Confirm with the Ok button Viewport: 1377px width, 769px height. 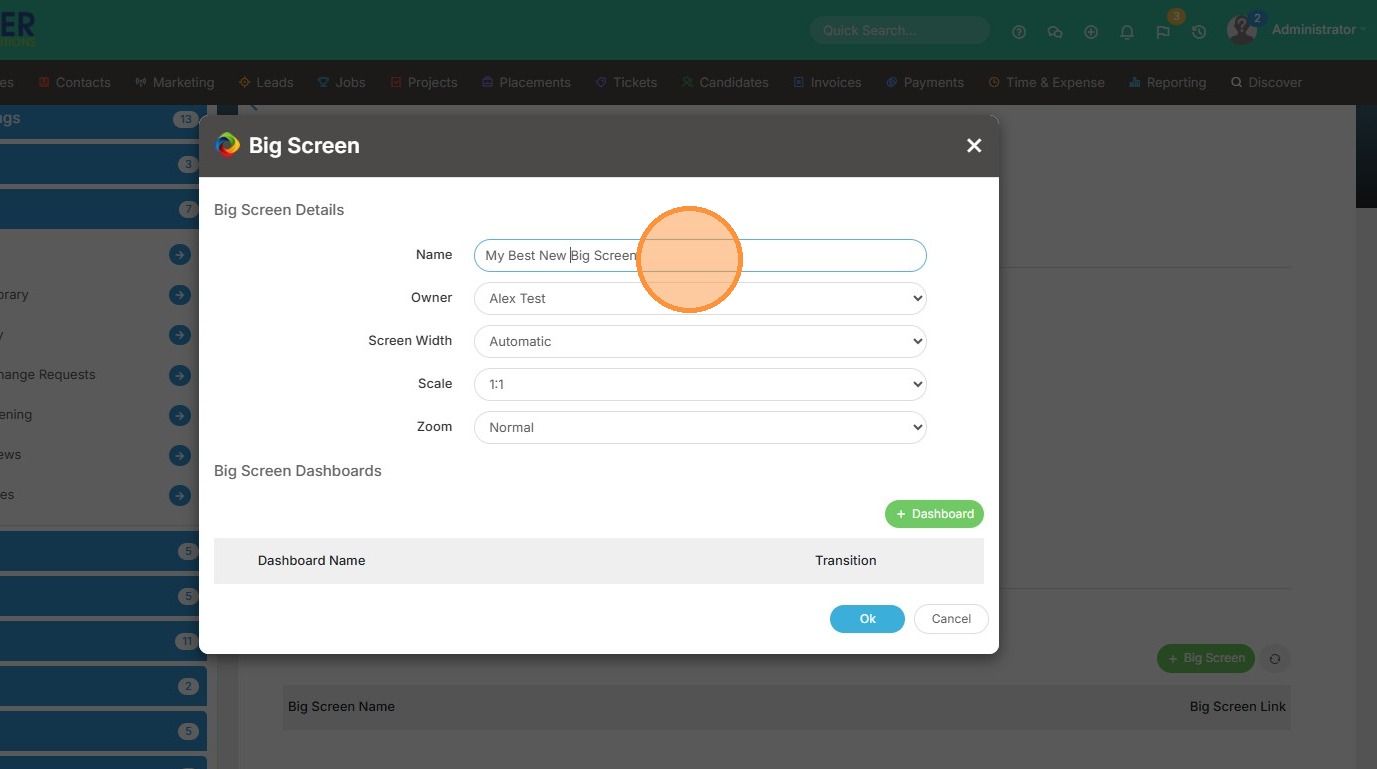[867, 619]
